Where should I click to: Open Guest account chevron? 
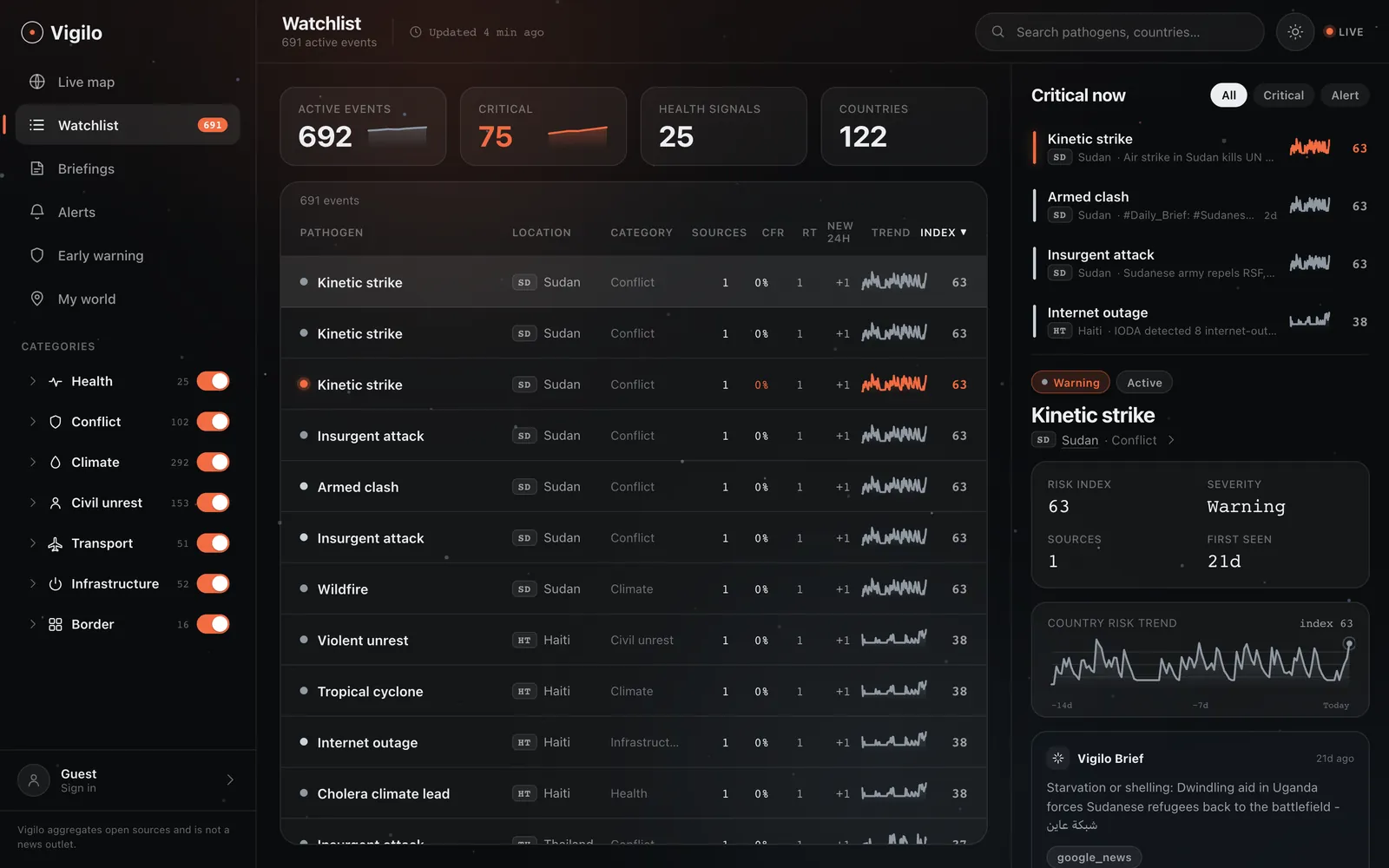pyautogui.click(x=230, y=779)
